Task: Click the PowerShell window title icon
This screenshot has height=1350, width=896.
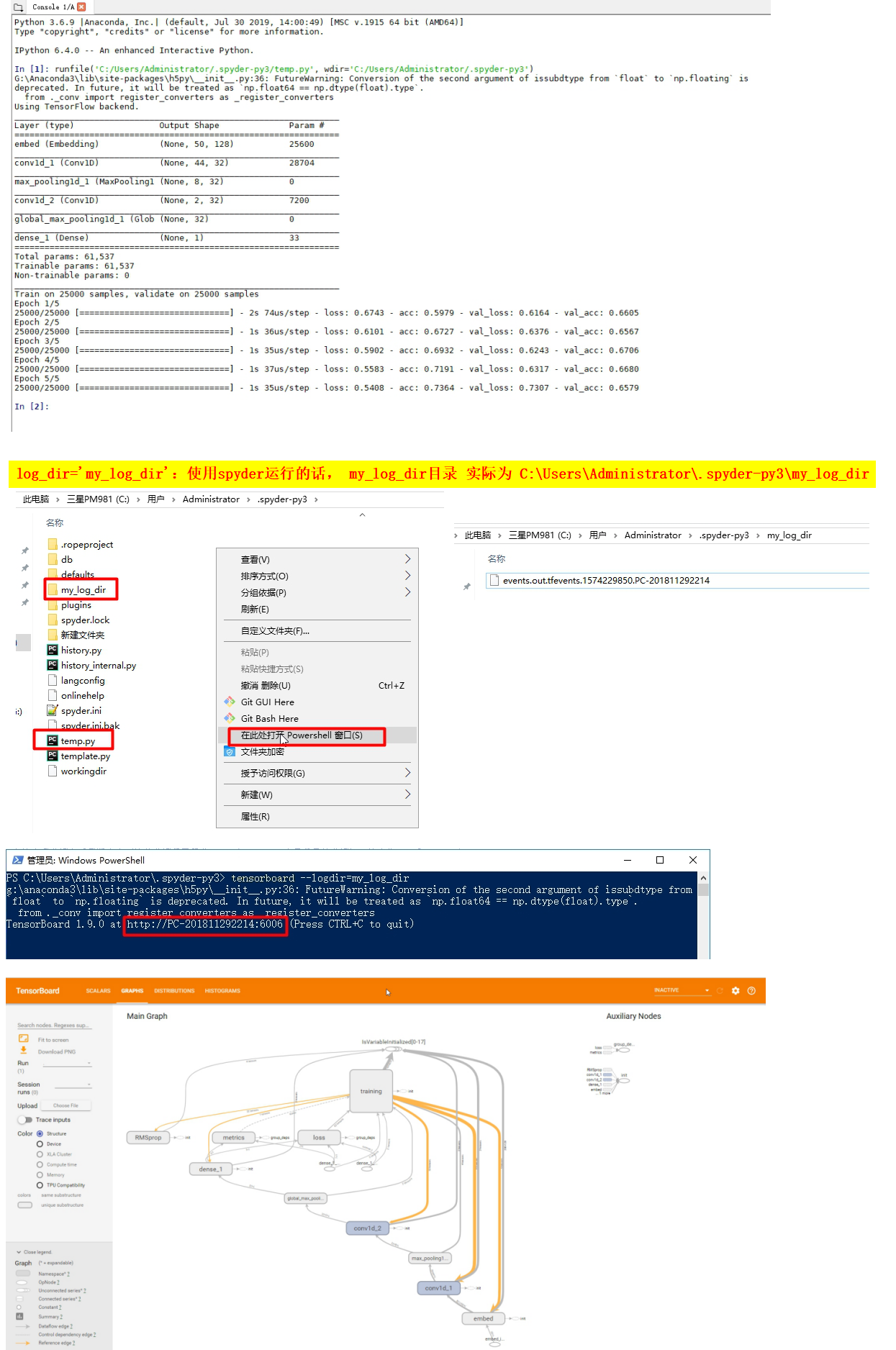Action: tap(17, 860)
